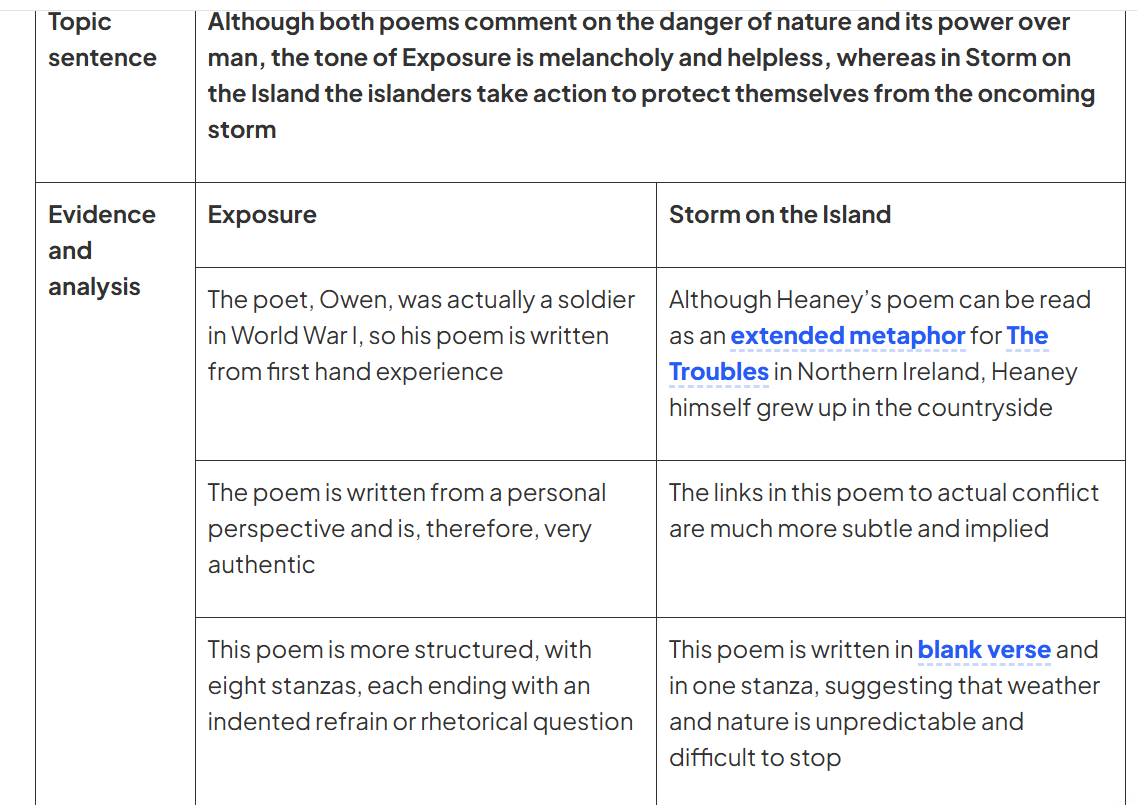Click the Storm on the Island heading
Image resolution: width=1137 pixels, height=805 pixels.
(x=780, y=215)
